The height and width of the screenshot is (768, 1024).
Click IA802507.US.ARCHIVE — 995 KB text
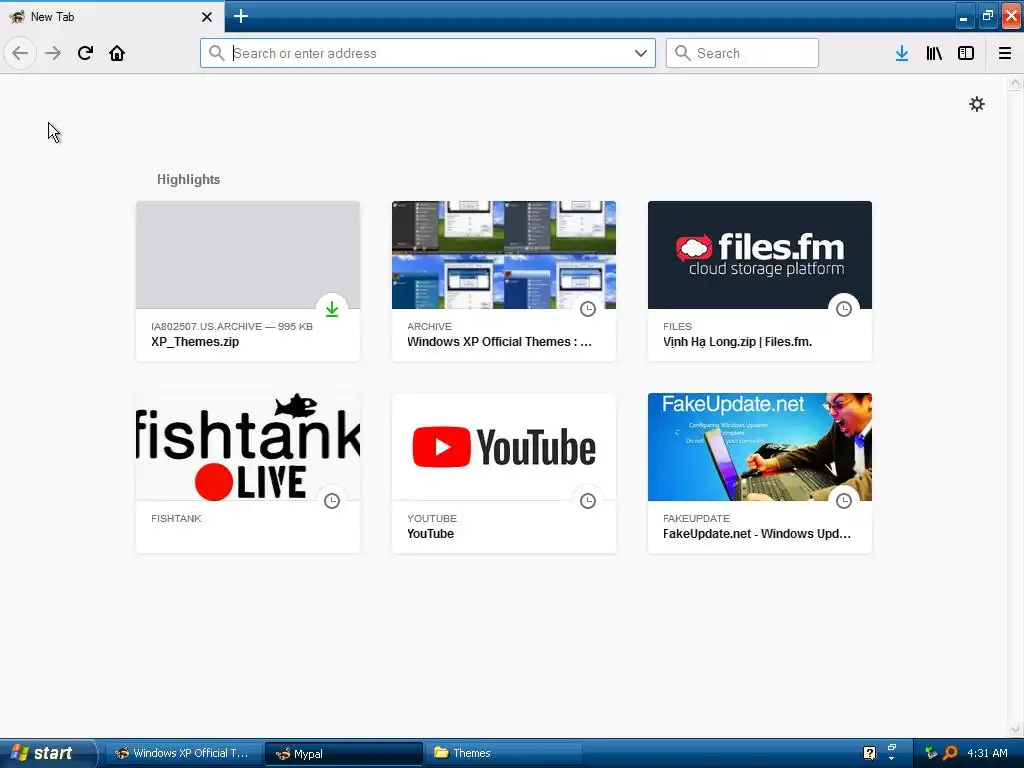pyautogui.click(x=232, y=327)
